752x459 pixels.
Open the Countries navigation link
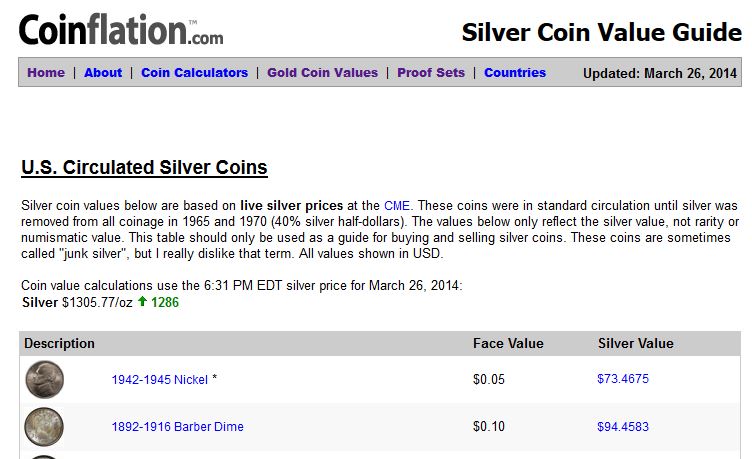point(515,72)
